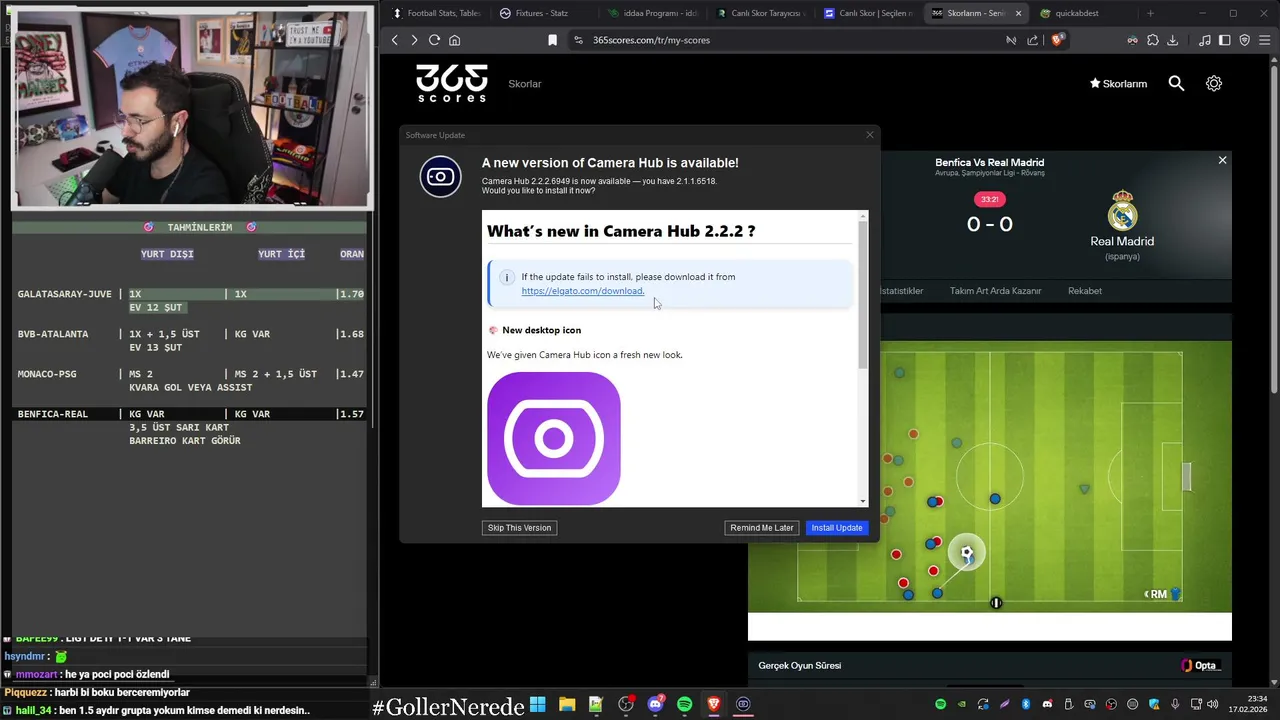
Task: Reload the browser page
Action: coord(434,40)
